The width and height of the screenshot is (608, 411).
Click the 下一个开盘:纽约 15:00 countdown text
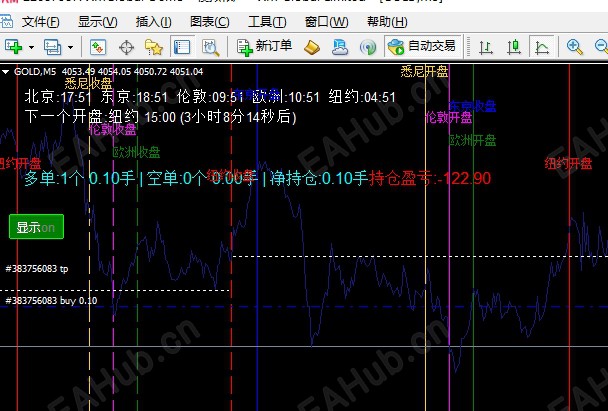point(161,117)
